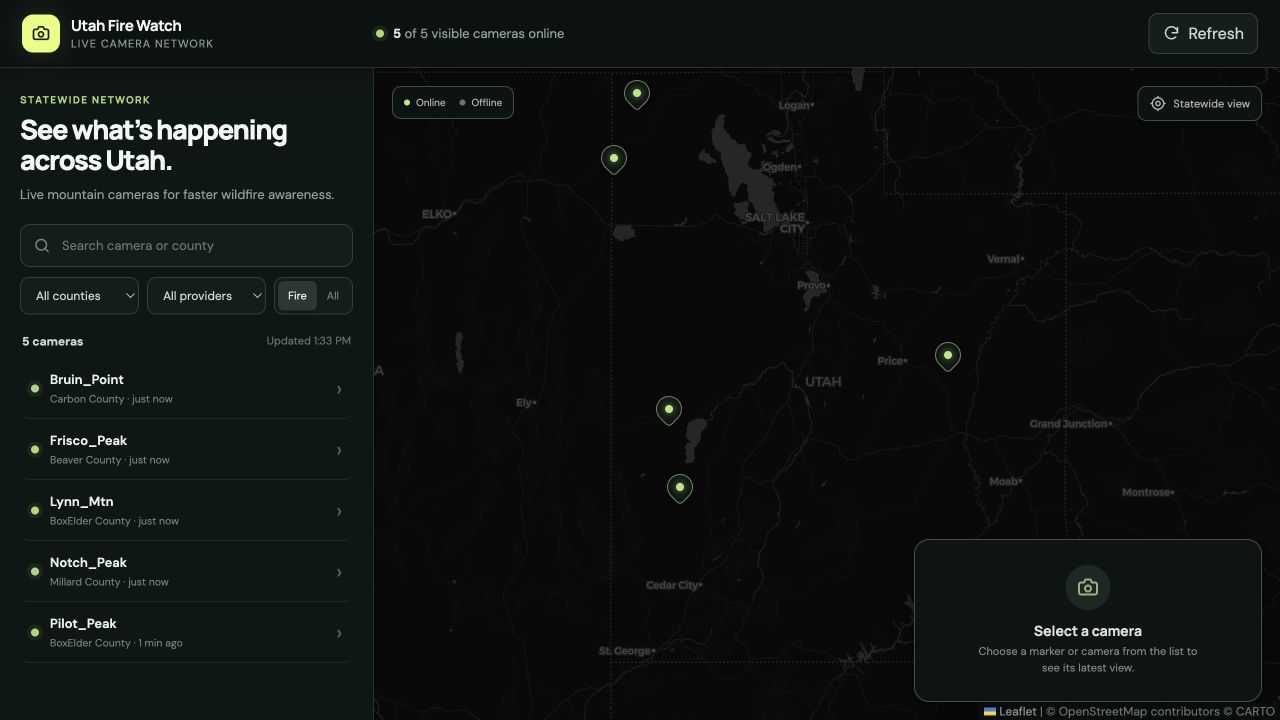Open the CARTO attribution link
1280x720 pixels.
1255,712
